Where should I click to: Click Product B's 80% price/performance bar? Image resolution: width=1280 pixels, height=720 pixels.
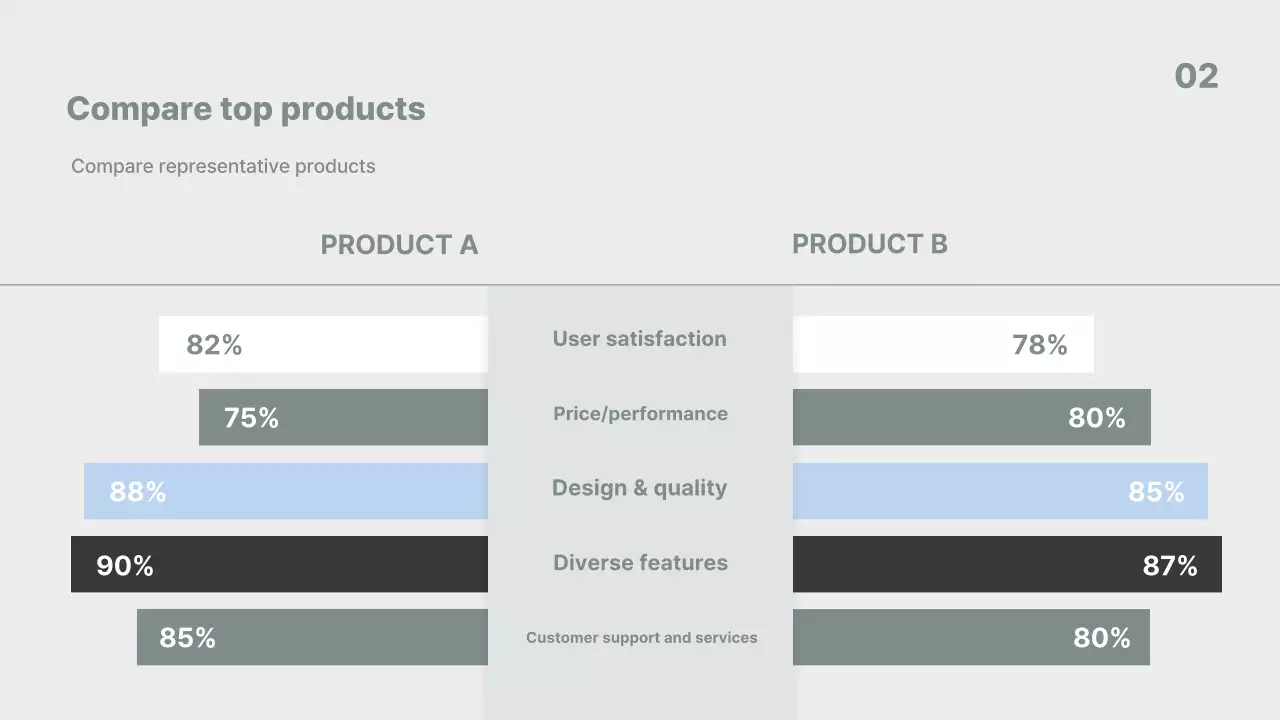pos(971,417)
